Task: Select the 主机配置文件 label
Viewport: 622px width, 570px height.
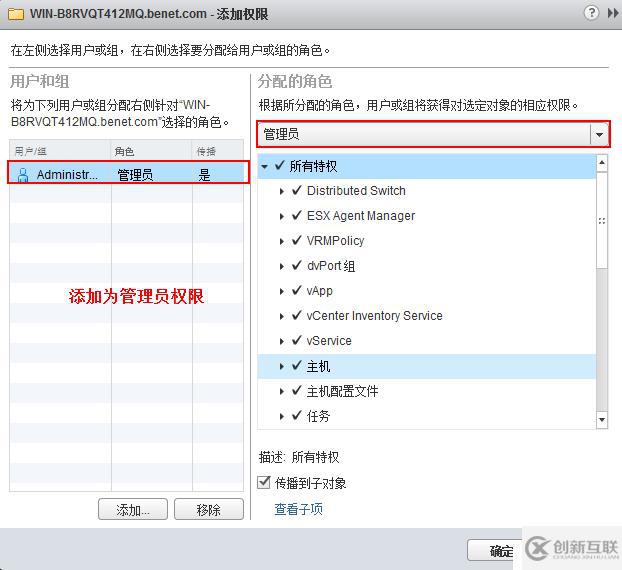Action: (x=342, y=392)
